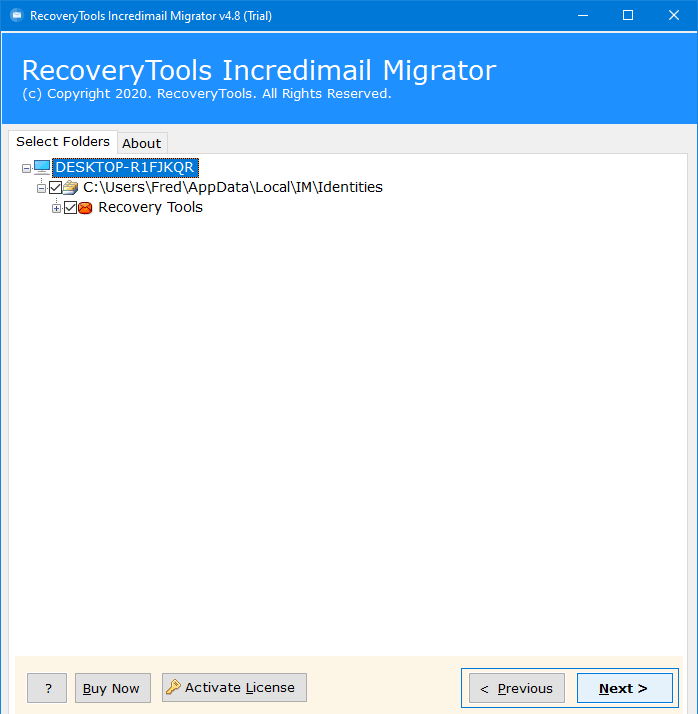Proceed with the Next > button
Image resolution: width=698 pixels, height=714 pixels.
click(x=625, y=688)
